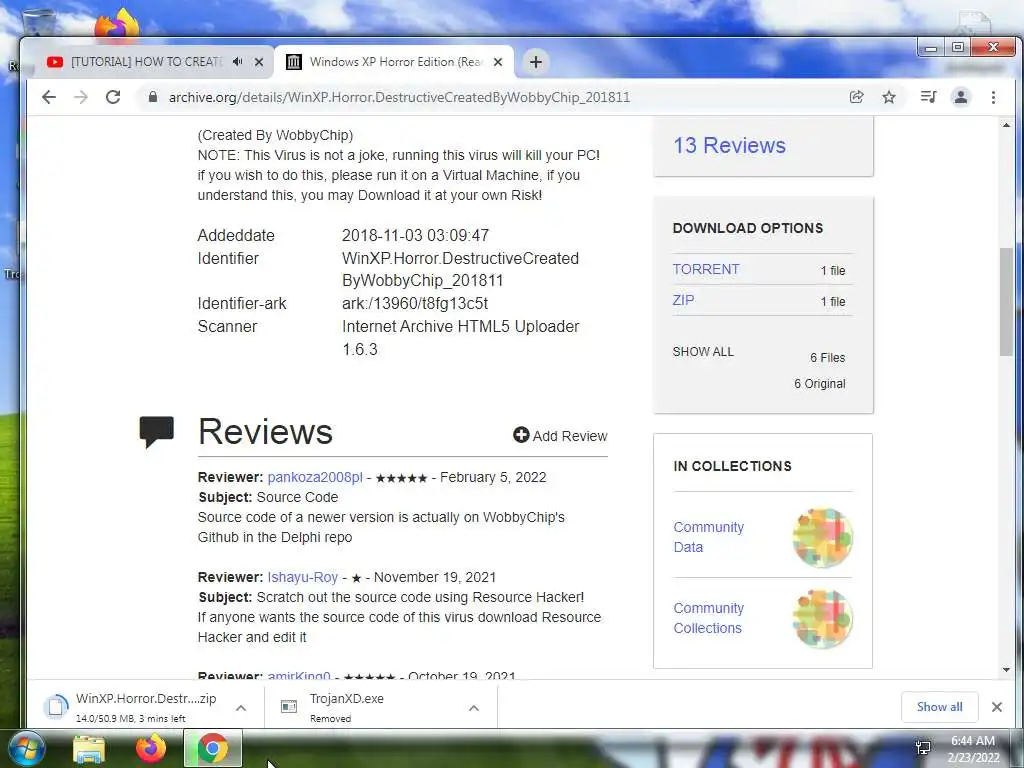Open the Chrome three-dot menu
Screen dimensions: 1024x768
coord(993,97)
